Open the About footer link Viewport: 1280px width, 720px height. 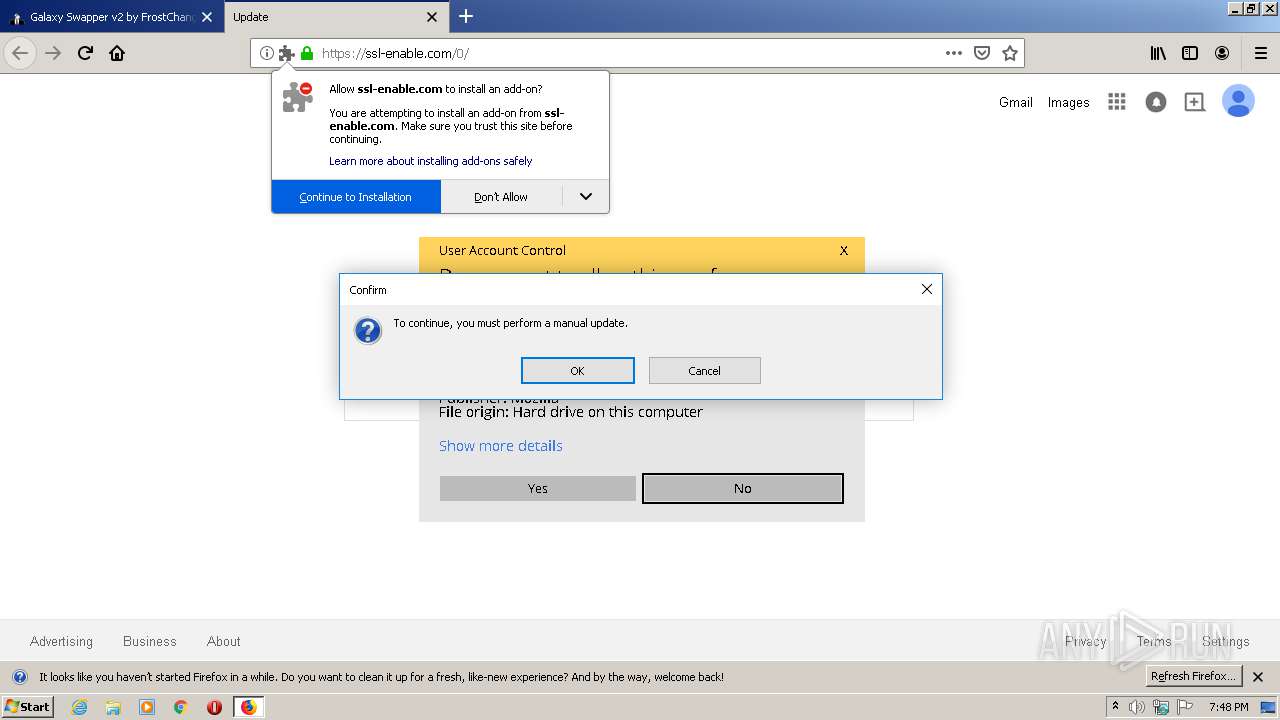[x=224, y=641]
